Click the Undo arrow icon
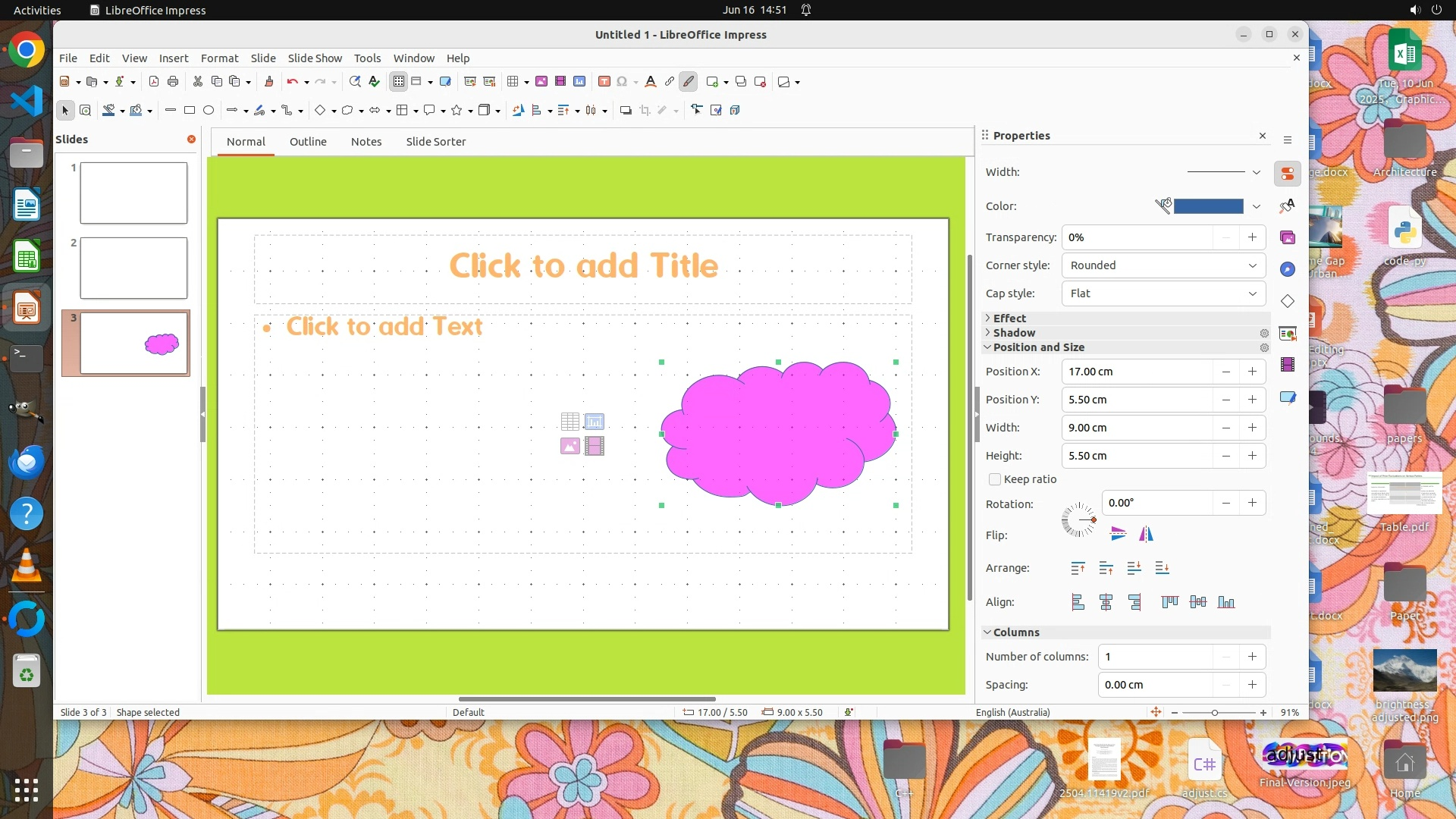This screenshot has width=1456, height=819. pyautogui.click(x=292, y=82)
